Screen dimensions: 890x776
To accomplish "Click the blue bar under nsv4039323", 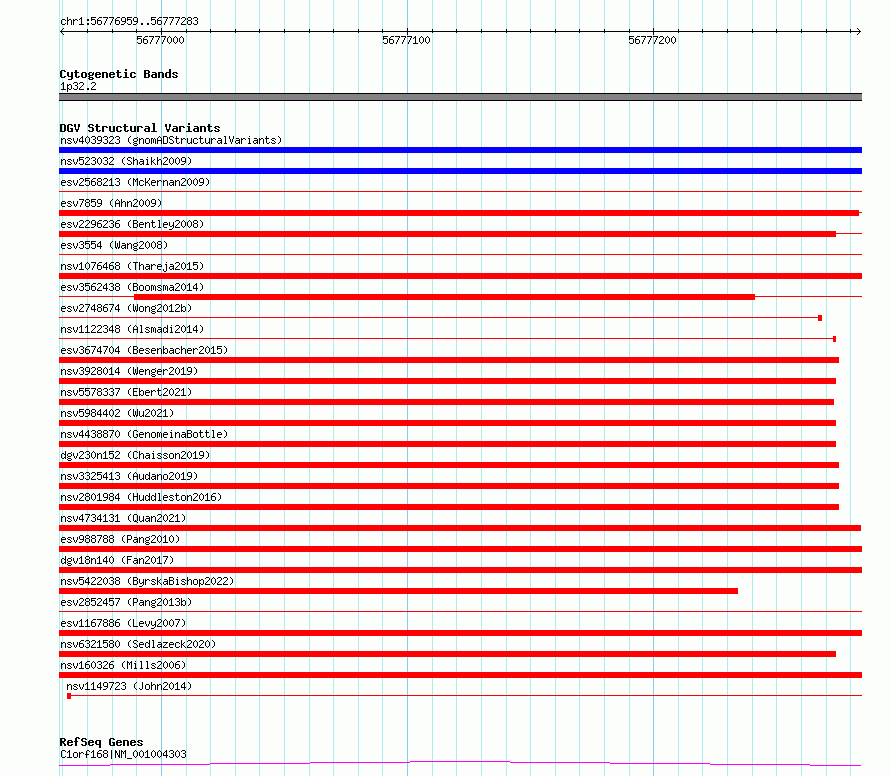I will (x=460, y=150).
